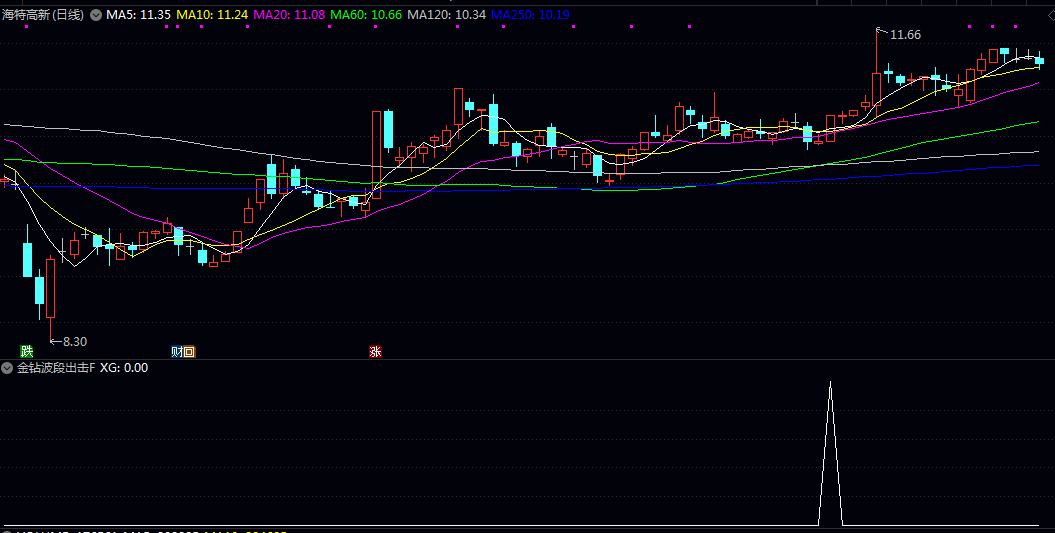Click the orange 回 marker icon

click(x=189, y=351)
